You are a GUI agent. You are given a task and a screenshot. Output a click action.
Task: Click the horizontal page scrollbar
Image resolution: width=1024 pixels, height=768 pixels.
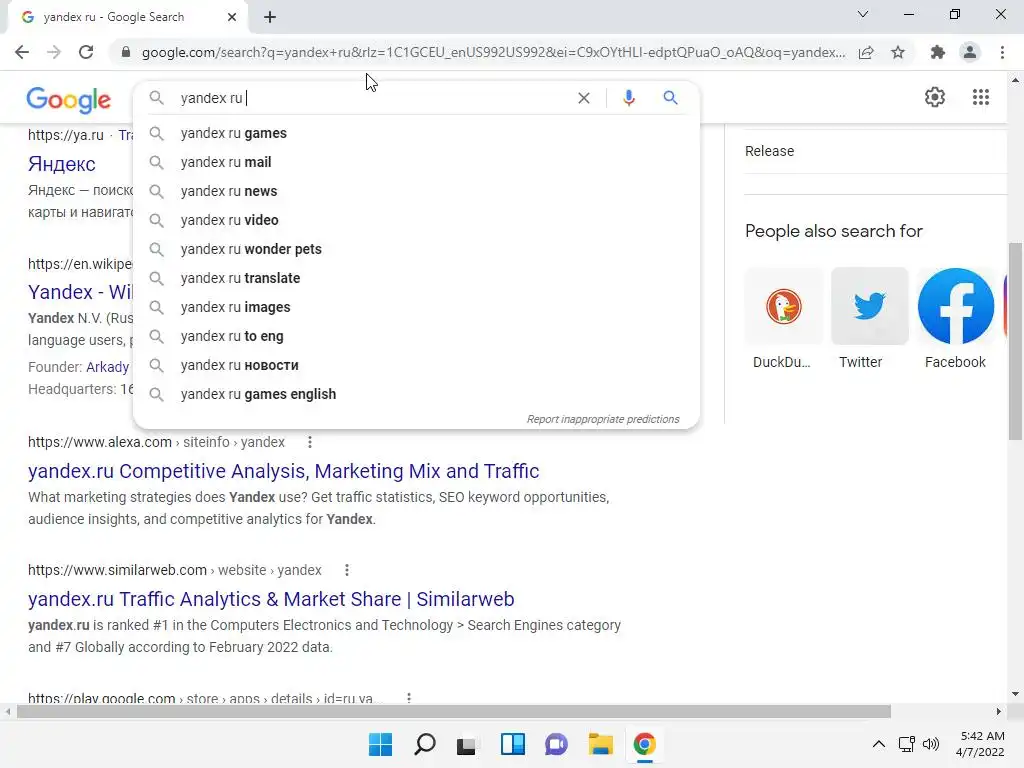pos(454,711)
